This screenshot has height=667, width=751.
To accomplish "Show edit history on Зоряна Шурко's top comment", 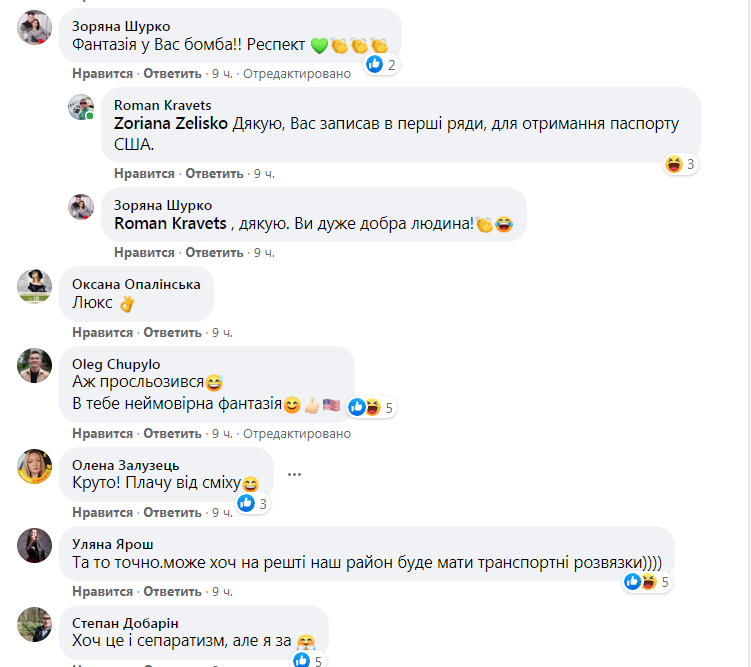I will click(x=297, y=74).
